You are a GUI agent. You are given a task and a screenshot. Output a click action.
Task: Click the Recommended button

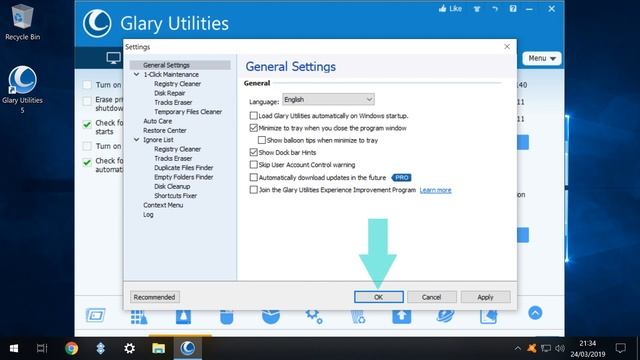[154, 297]
